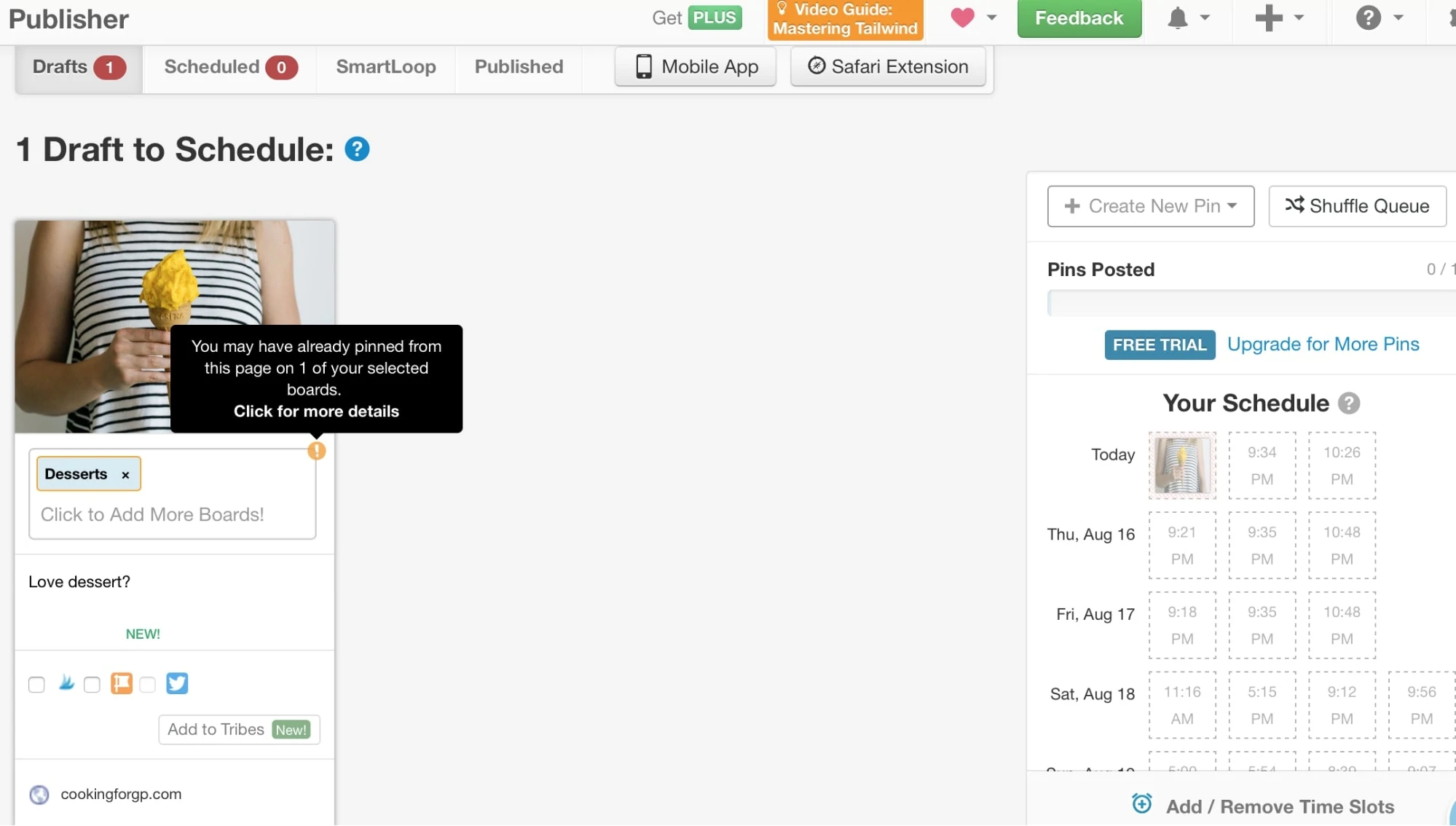Click the notifications bell icon
Screen dimensions: 1456x826
pyautogui.click(x=1178, y=18)
